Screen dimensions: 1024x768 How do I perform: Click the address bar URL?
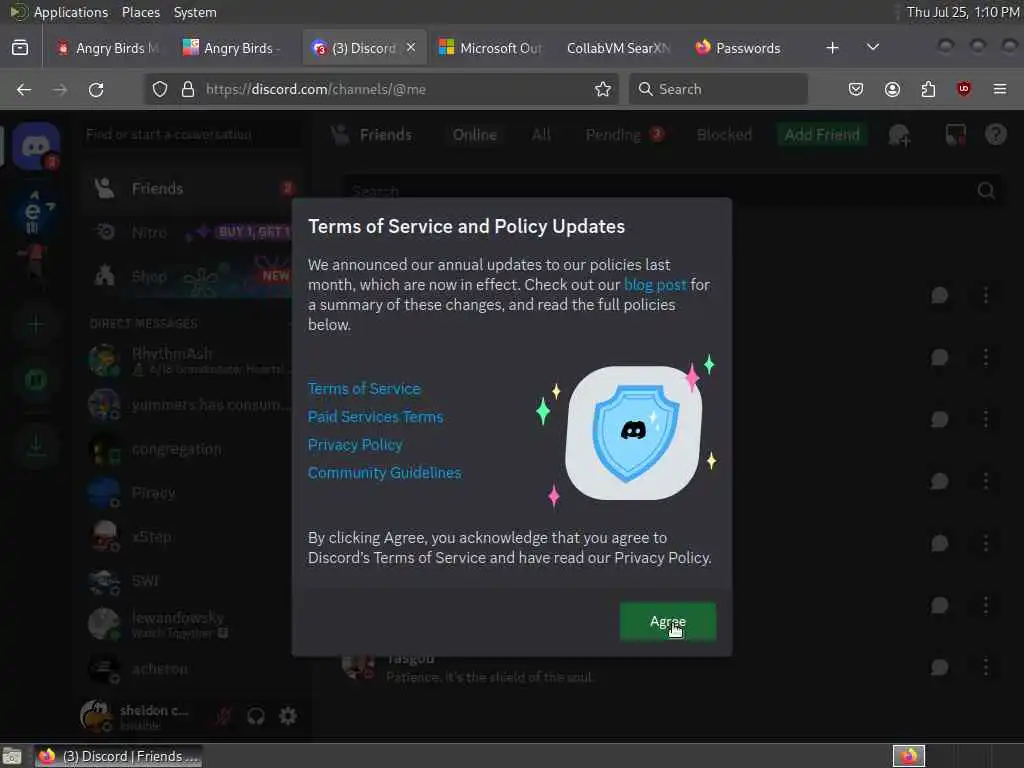tap(316, 89)
